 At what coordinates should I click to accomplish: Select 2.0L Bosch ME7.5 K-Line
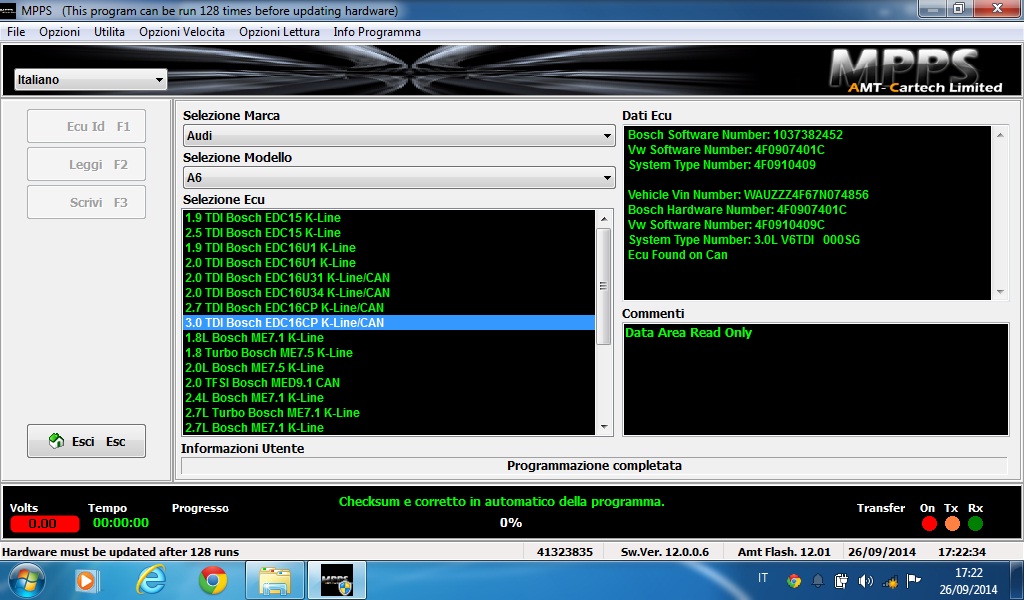tap(389, 368)
